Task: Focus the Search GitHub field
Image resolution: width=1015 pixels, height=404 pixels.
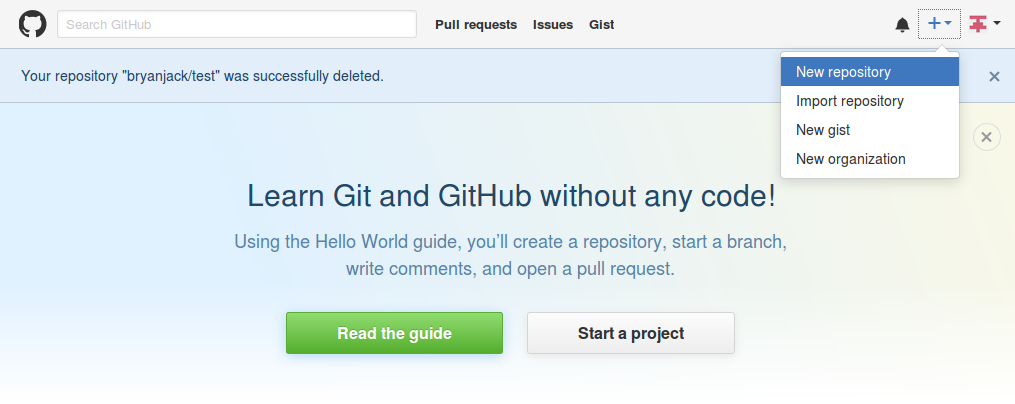Action: (x=237, y=25)
